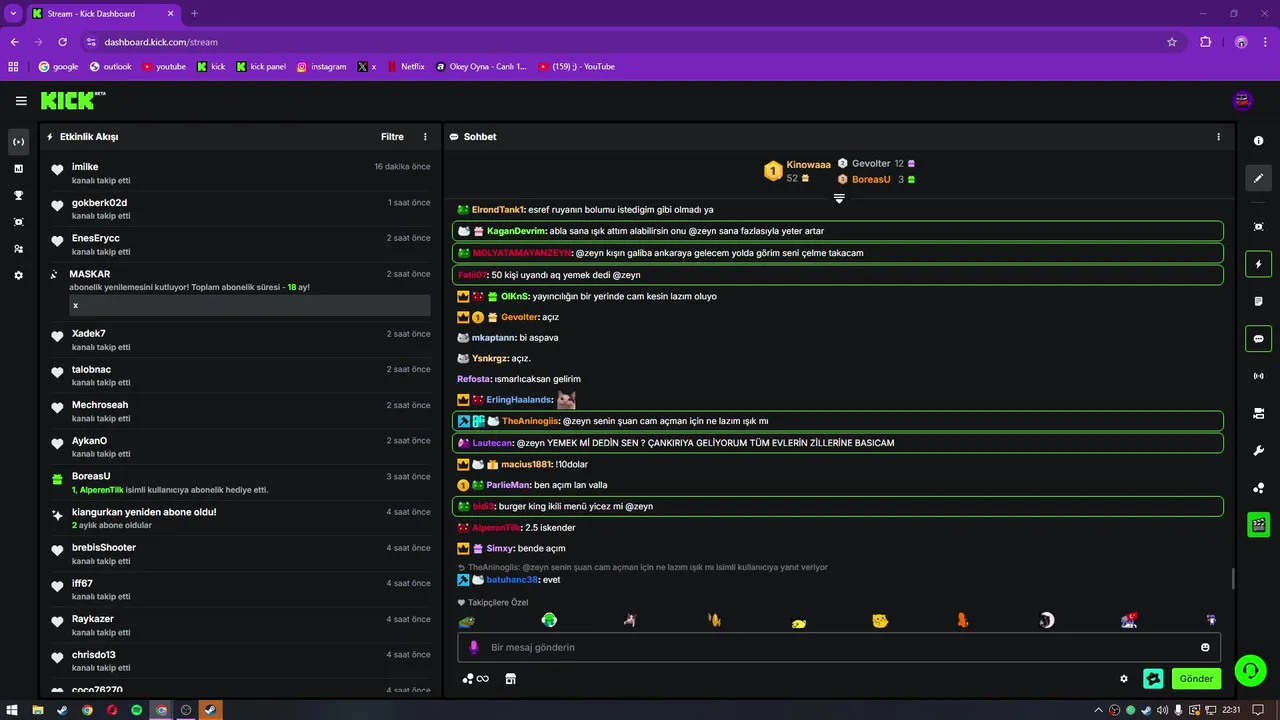Open the capture frame icon in the left sidebar

click(x=18, y=222)
